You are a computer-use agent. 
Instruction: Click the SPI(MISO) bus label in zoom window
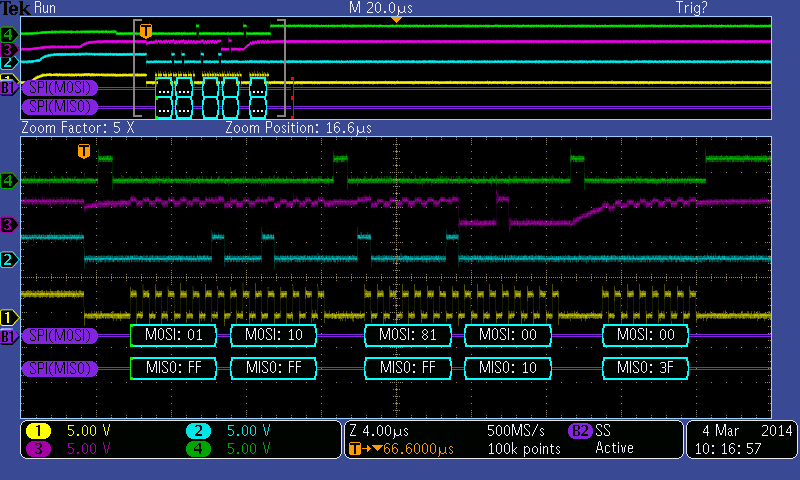point(60,368)
